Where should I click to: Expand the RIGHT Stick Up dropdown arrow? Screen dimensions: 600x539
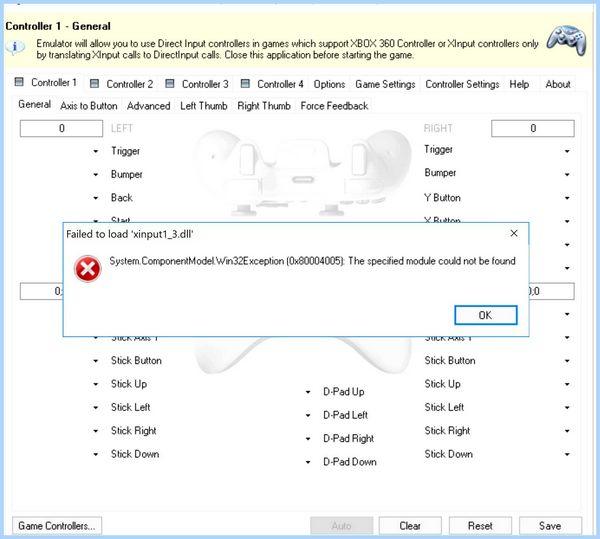pyautogui.click(x=567, y=384)
